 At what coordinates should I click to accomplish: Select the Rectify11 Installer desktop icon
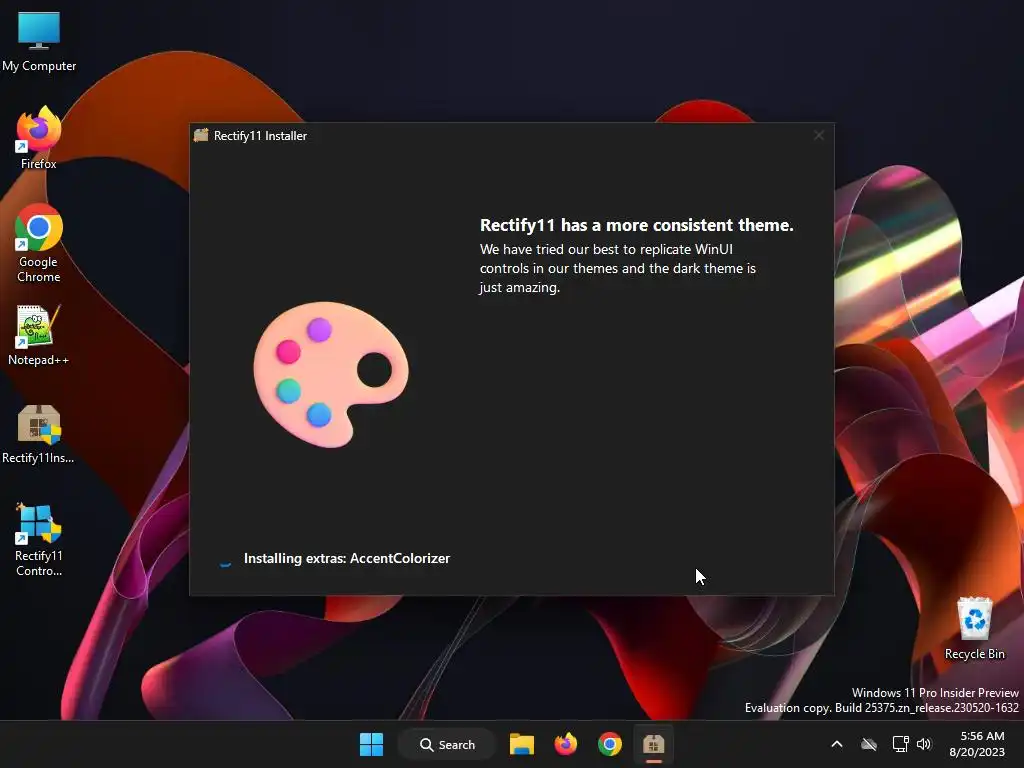click(39, 434)
